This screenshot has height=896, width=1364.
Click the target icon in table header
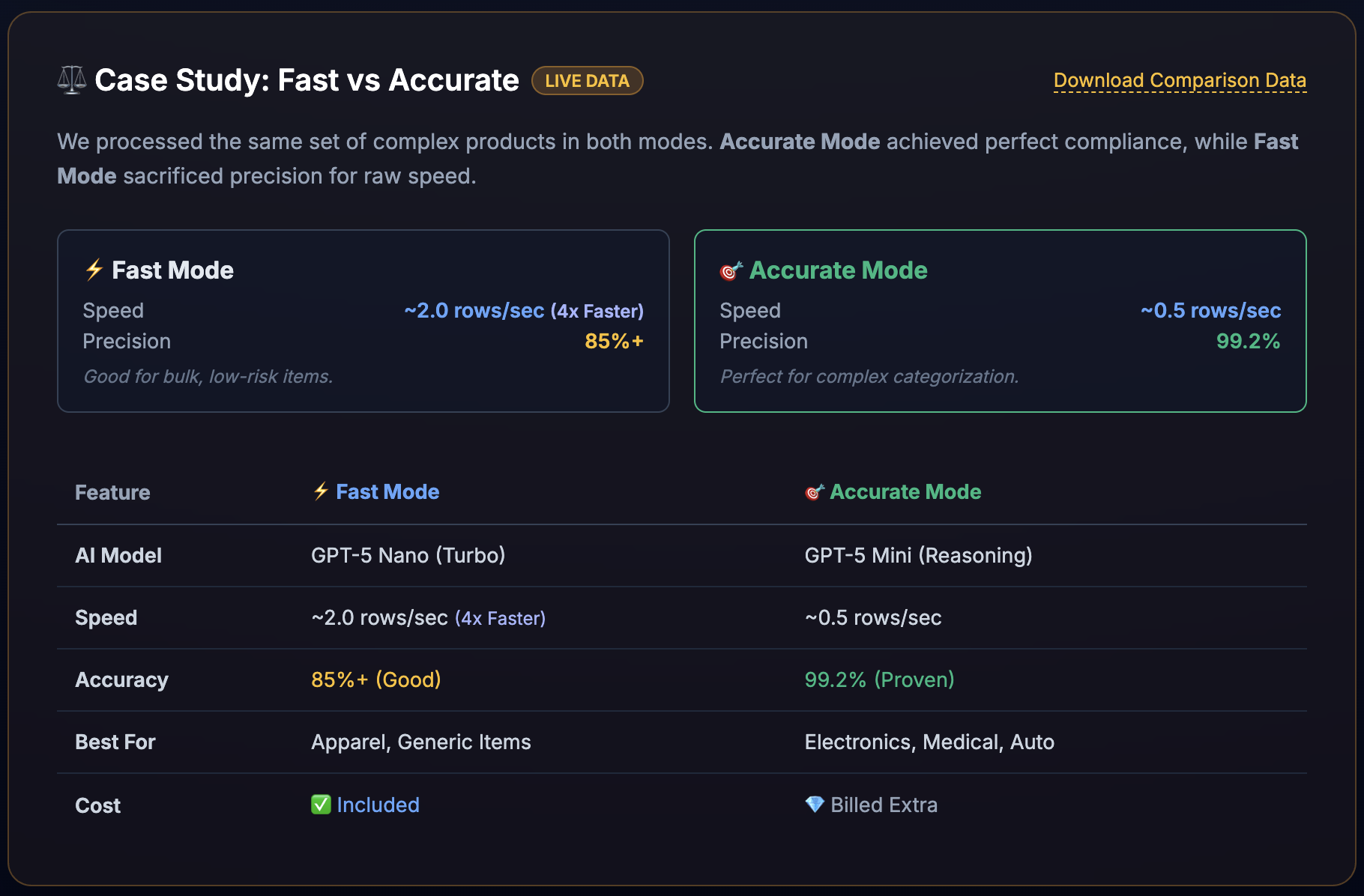tap(814, 492)
